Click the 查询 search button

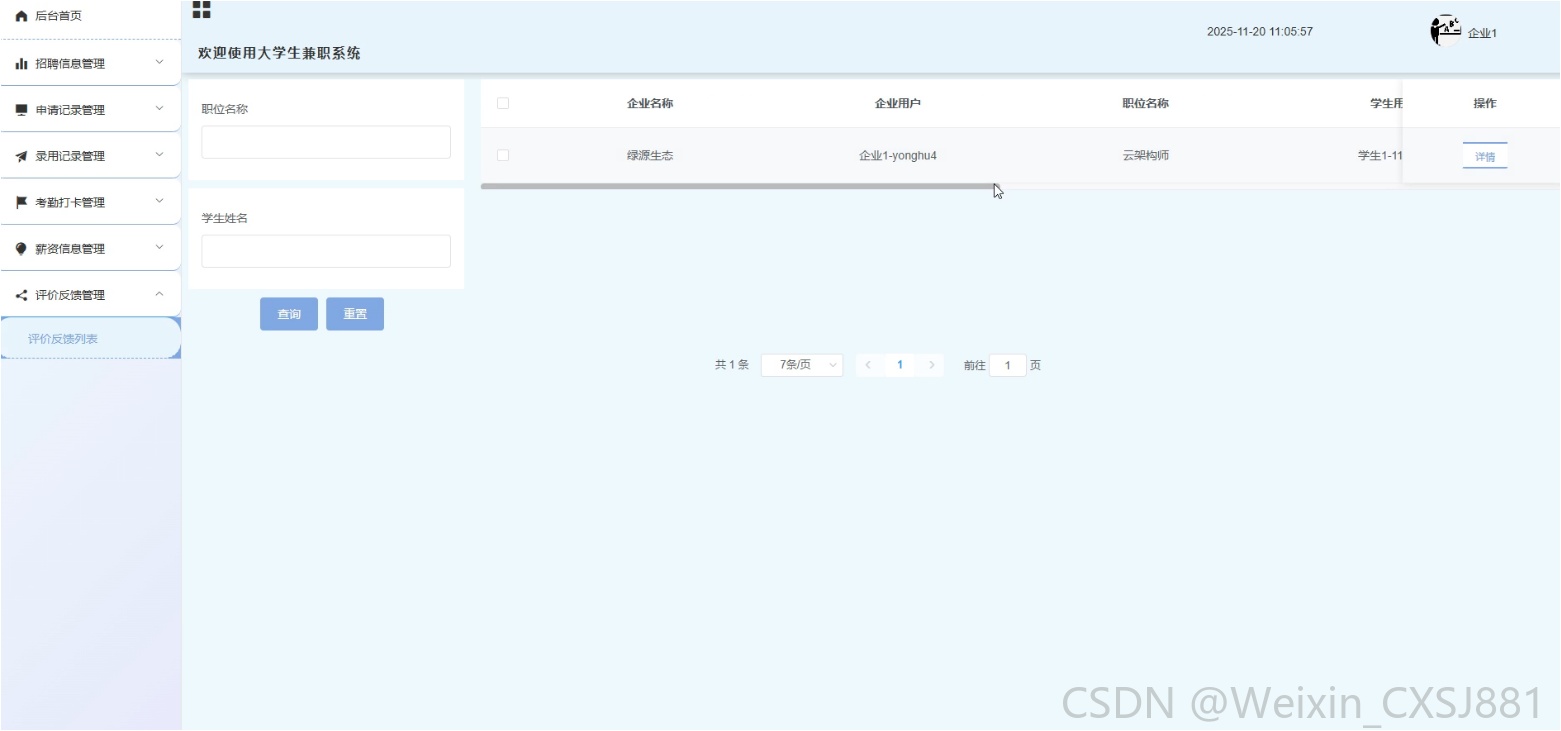click(x=289, y=314)
